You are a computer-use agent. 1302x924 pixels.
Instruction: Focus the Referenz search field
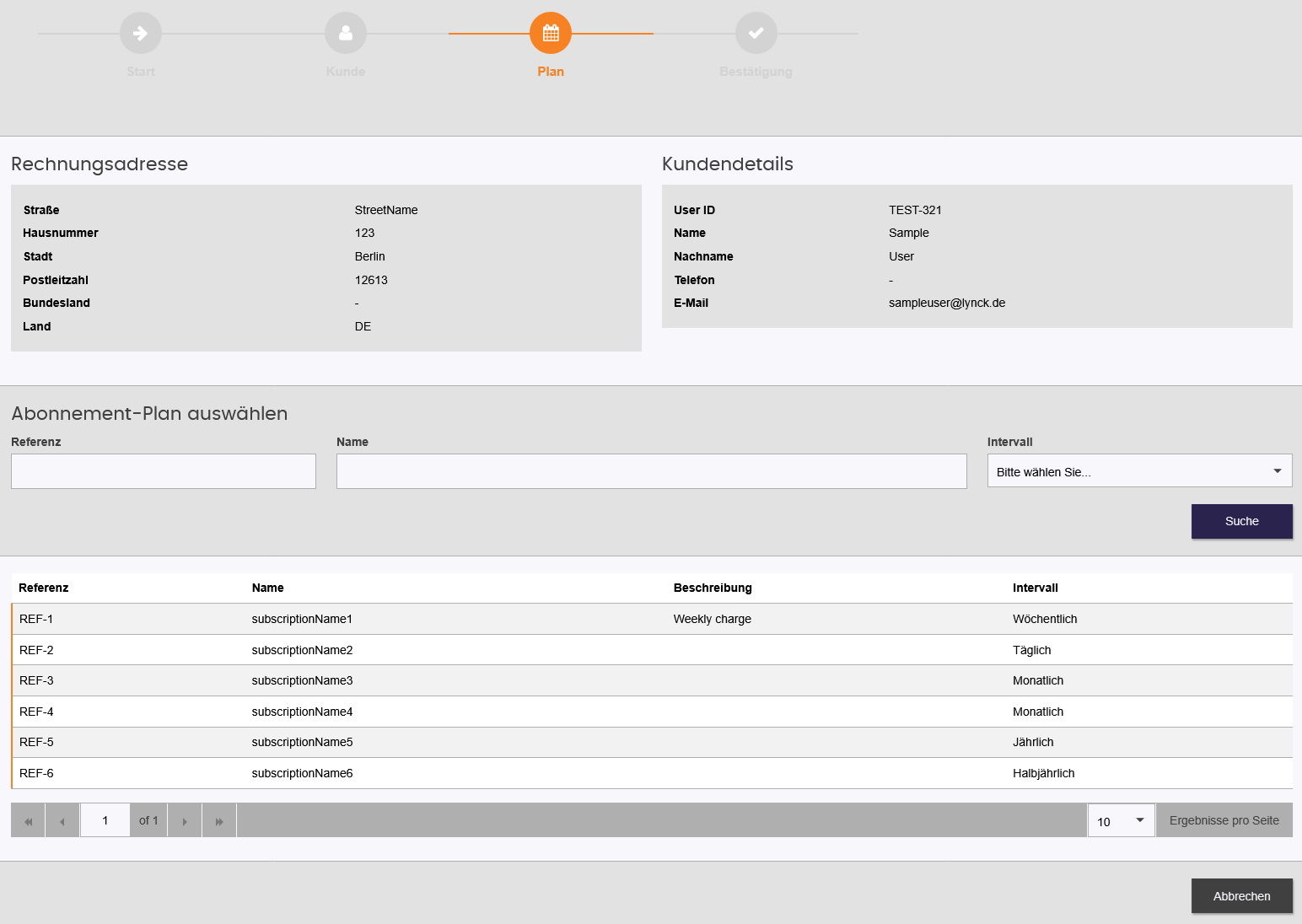[x=164, y=471]
